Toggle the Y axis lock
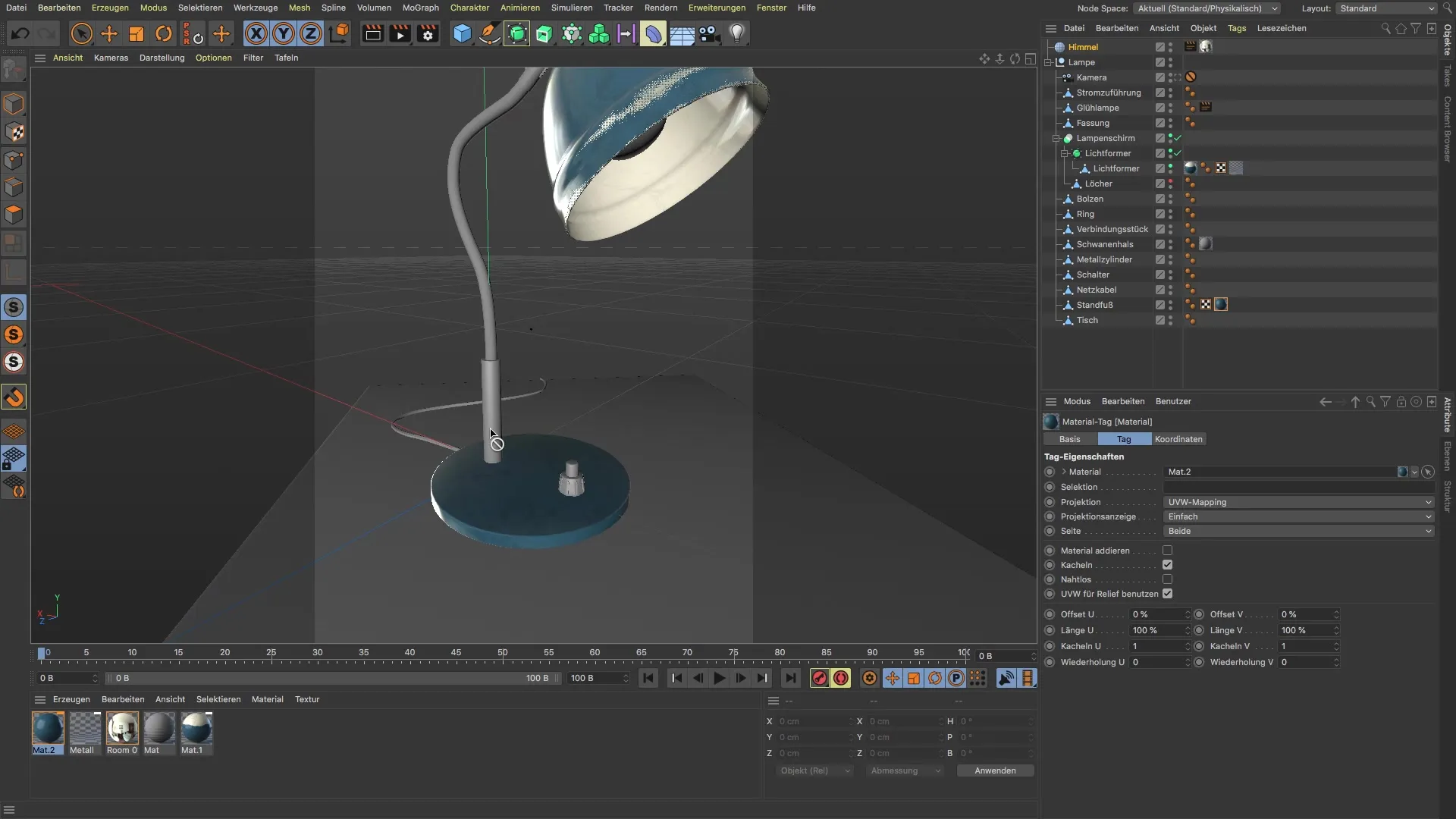This screenshot has height=819, width=1456. point(284,33)
